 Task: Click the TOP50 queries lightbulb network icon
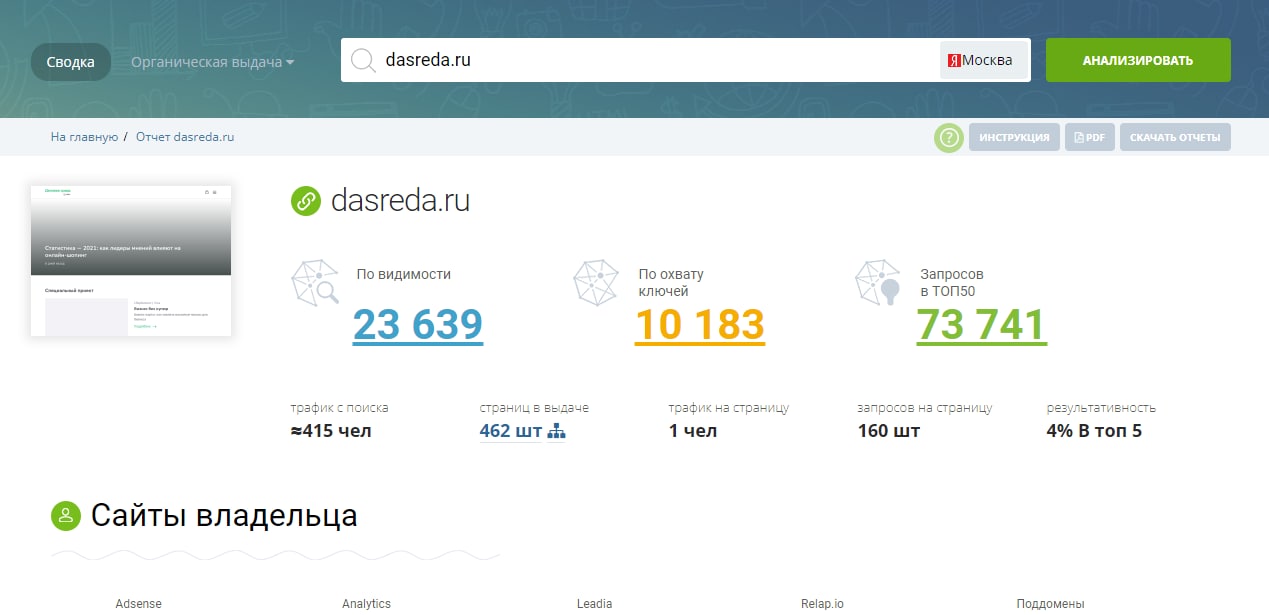880,283
